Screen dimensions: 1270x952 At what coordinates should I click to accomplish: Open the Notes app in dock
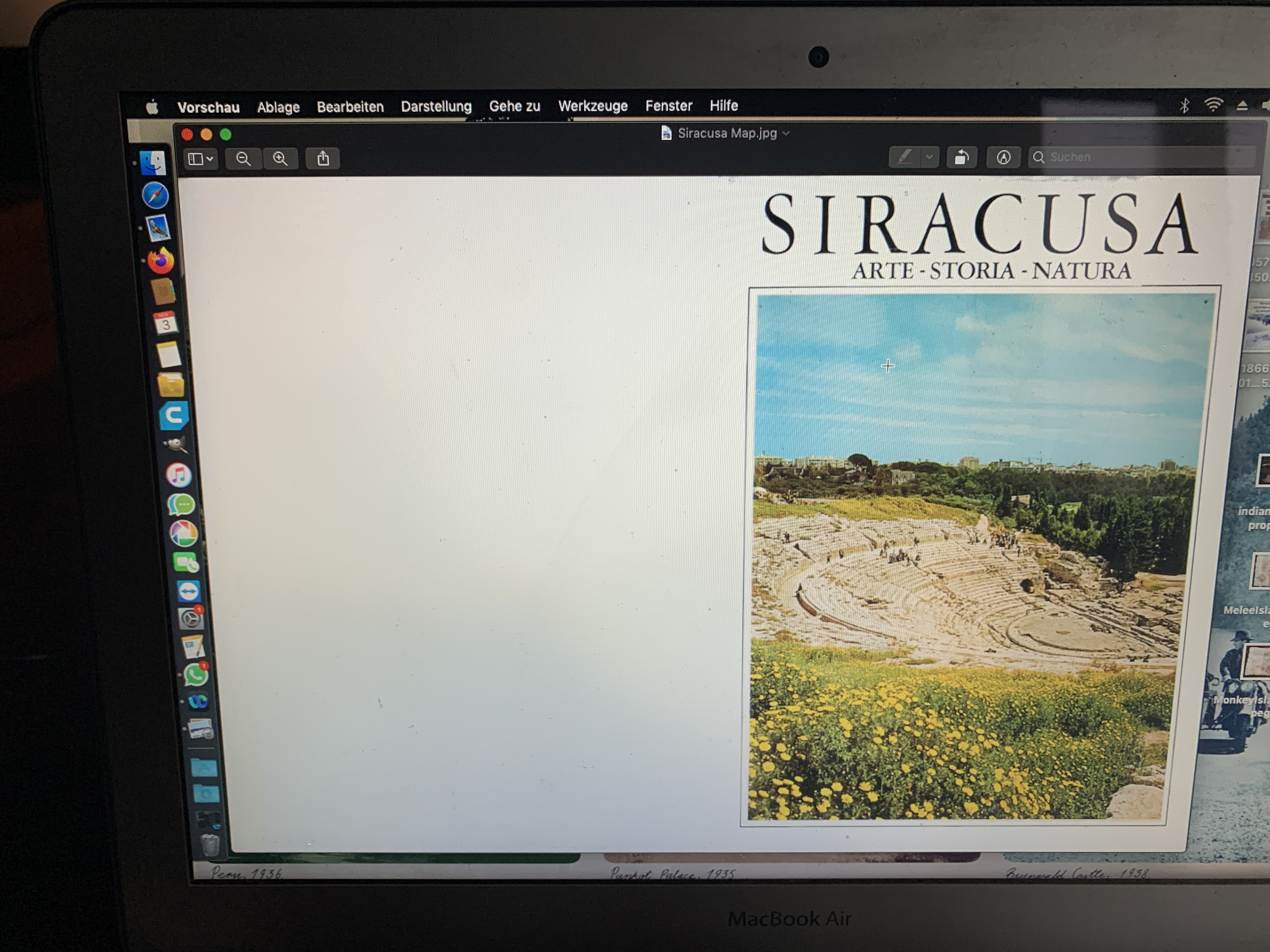(169, 354)
